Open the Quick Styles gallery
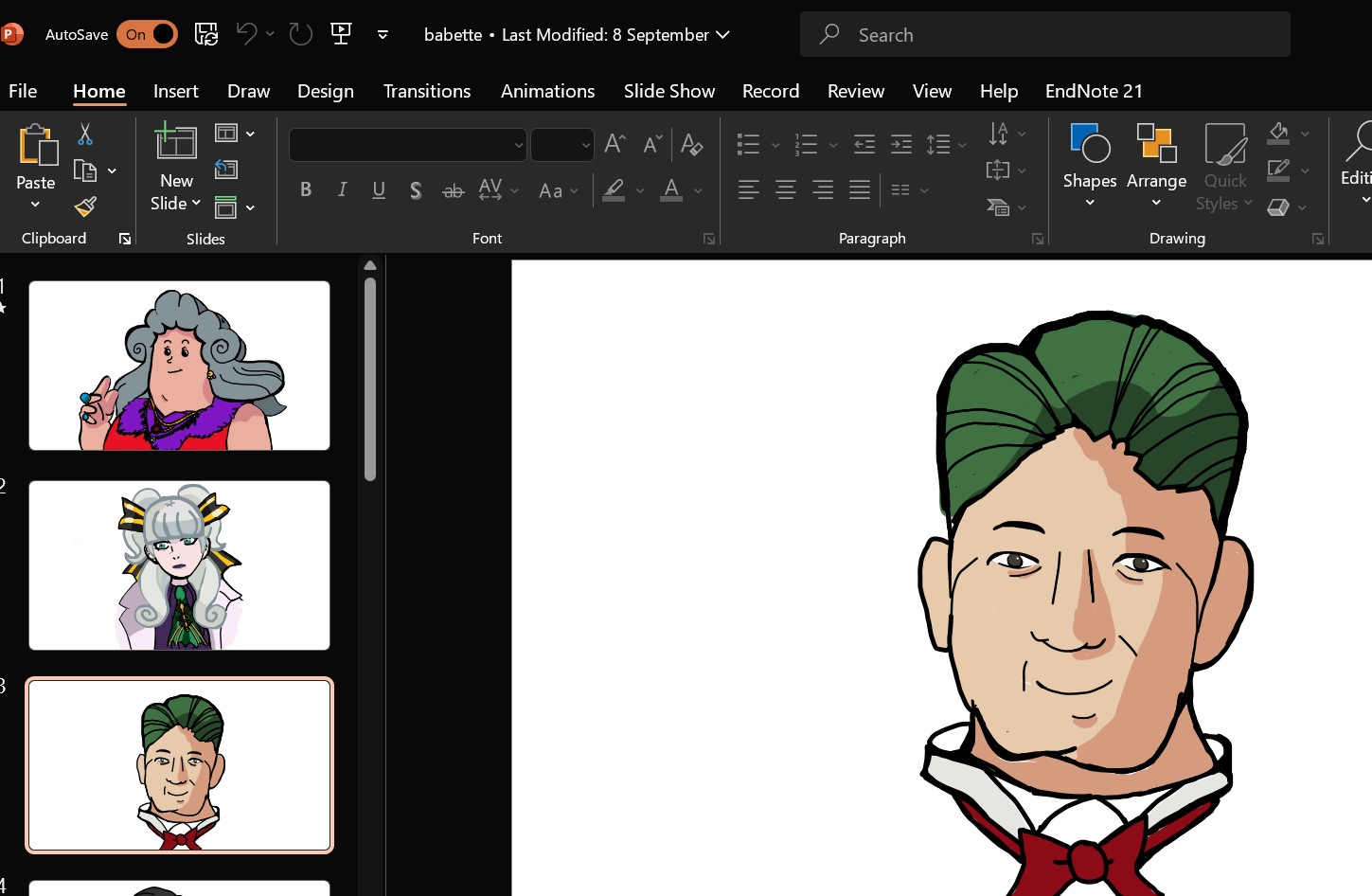1372x896 pixels. [1225, 168]
